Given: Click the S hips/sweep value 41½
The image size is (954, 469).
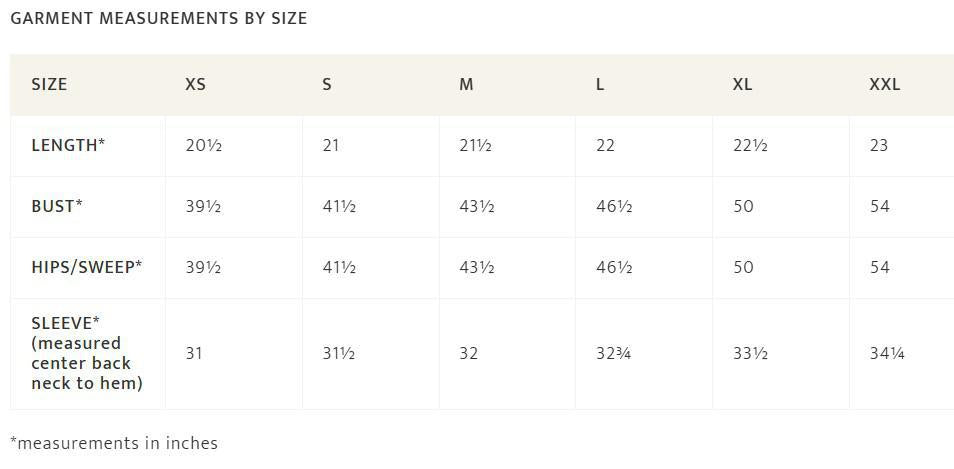Looking at the screenshot, I should (339, 267).
